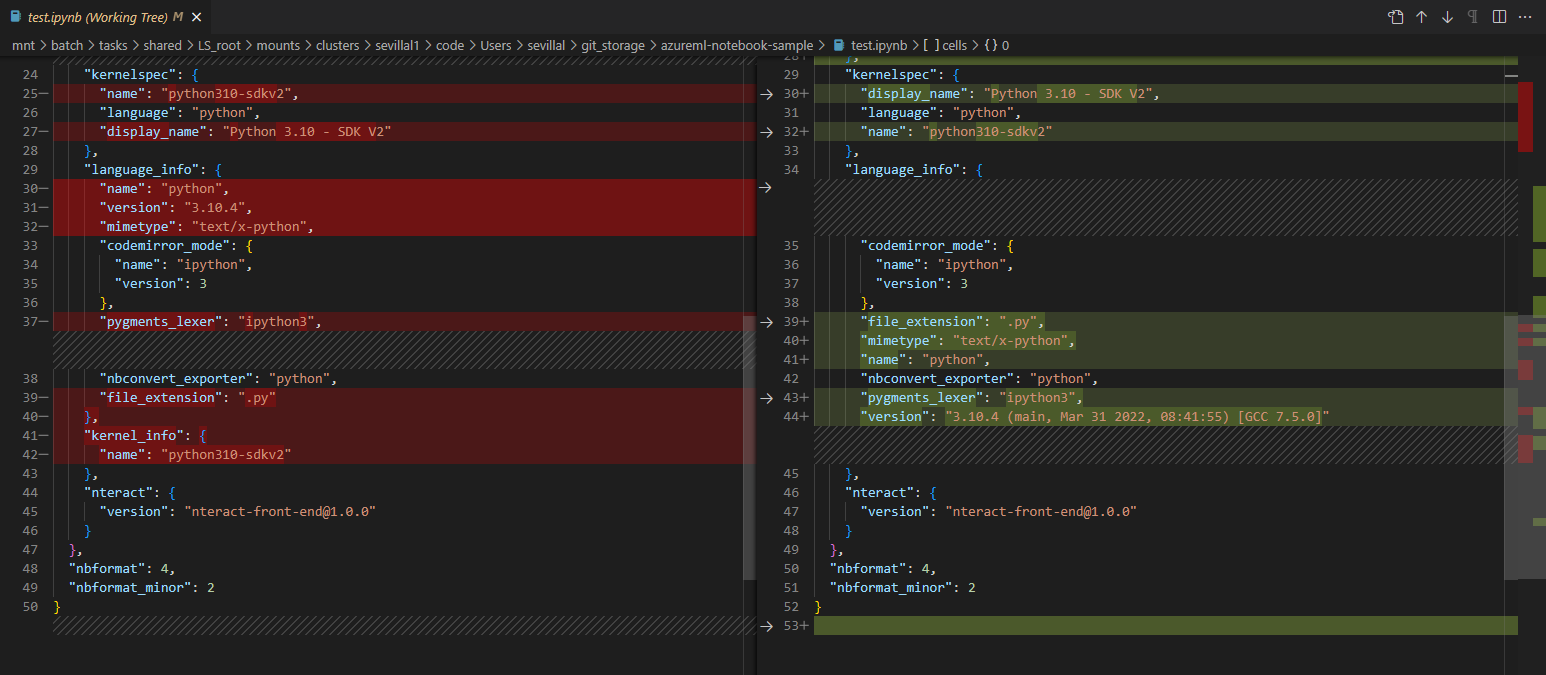
Task: Revert the added line 53 change
Action: click(x=767, y=626)
